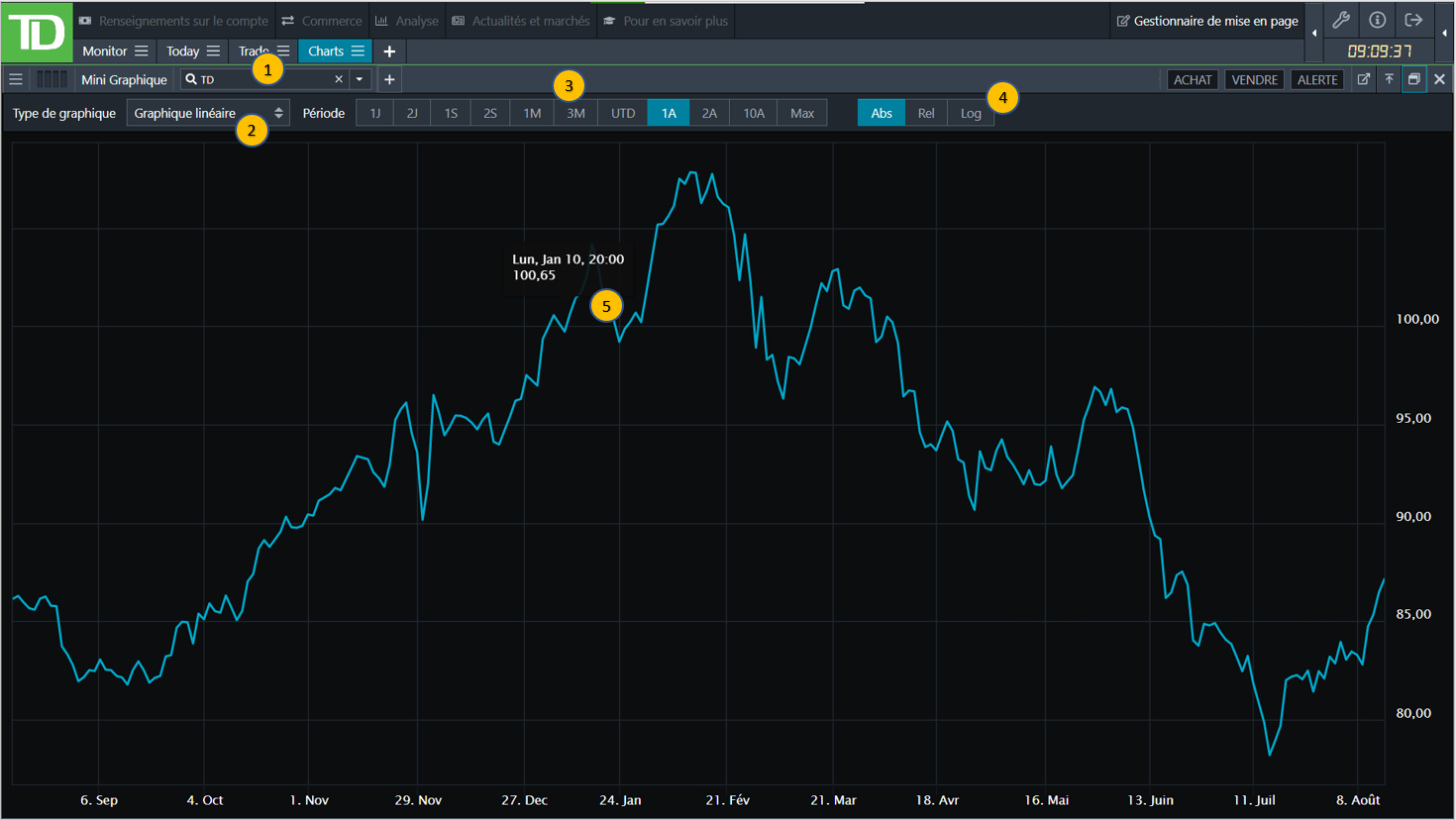This screenshot has width=1456, height=820.
Task: Select the 3M period
Action: pyautogui.click(x=575, y=113)
